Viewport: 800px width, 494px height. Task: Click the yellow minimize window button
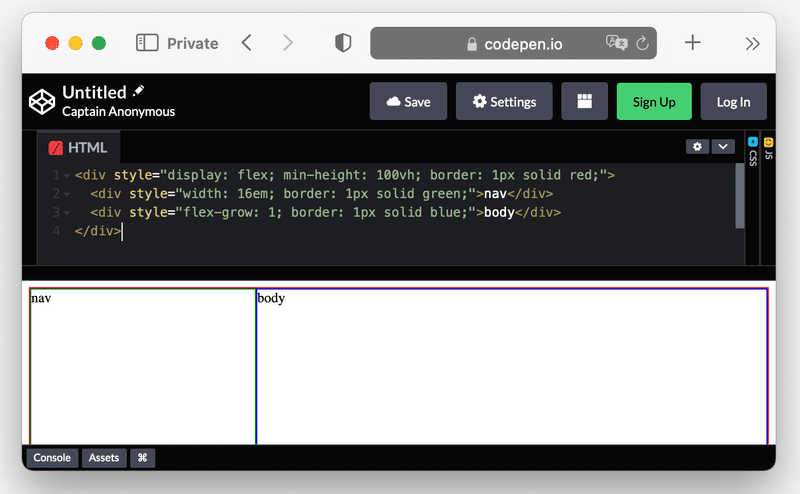[76, 43]
